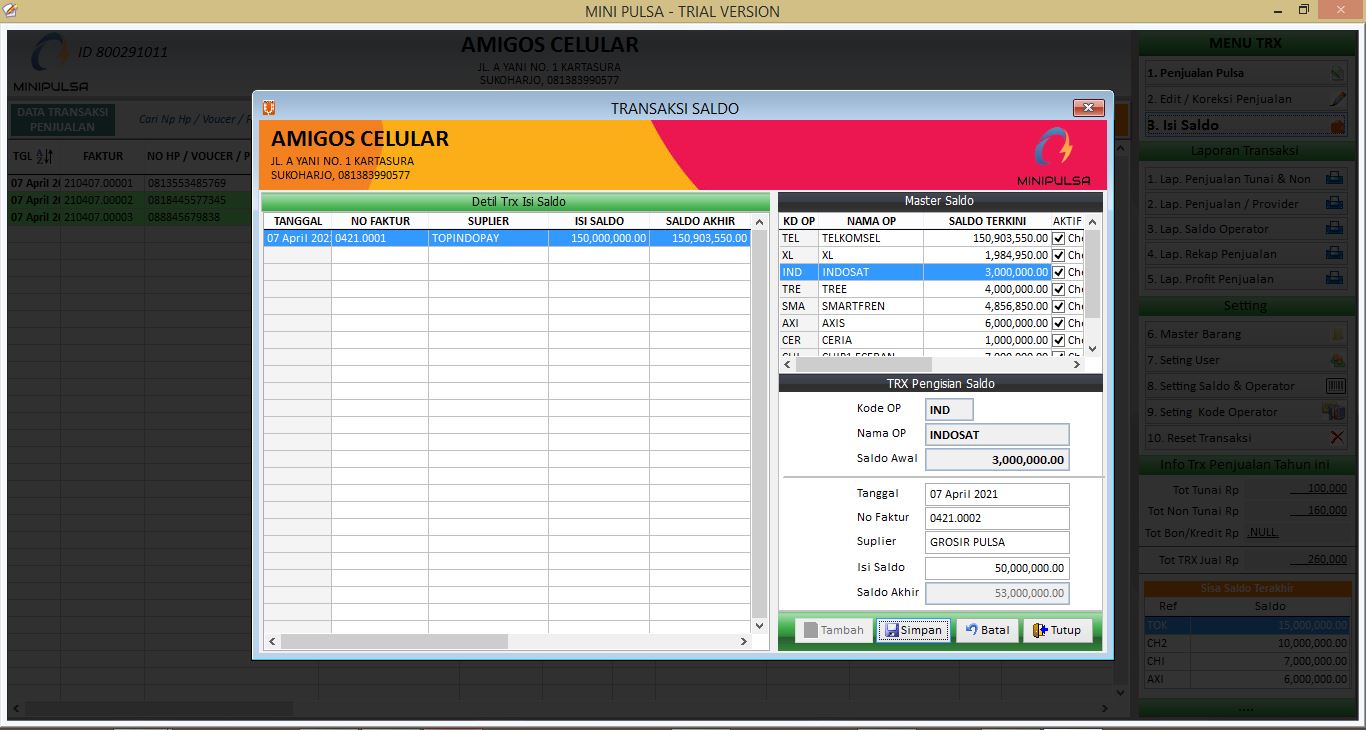The width and height of the screenshot is (1366, 730).
Task: Toggle the Aktif checkbox for TELKOMSEL
Action: pos(1059,238)
